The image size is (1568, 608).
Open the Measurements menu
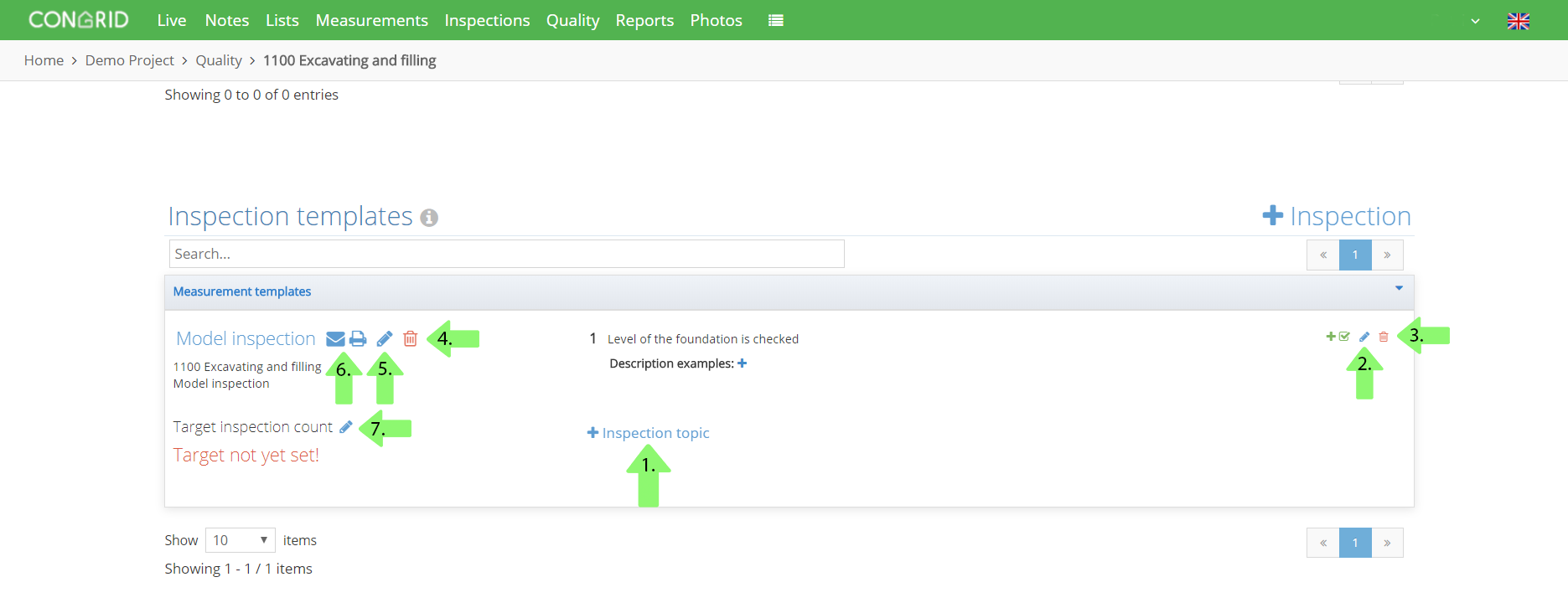pyautogui.click(x=371, y=20)
